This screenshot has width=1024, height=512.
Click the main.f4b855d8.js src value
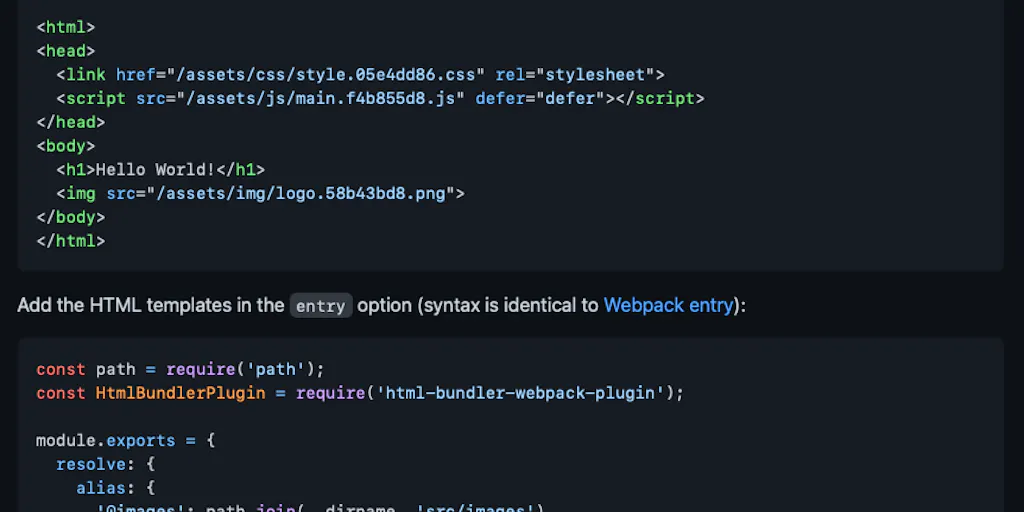[x=321, y=99]
